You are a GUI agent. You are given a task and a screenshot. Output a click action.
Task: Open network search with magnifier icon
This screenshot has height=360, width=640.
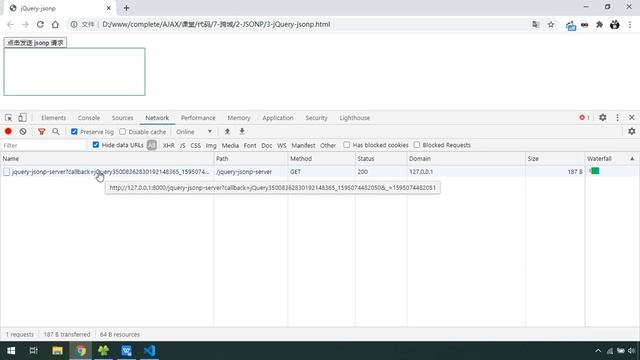tap(56, 131)
